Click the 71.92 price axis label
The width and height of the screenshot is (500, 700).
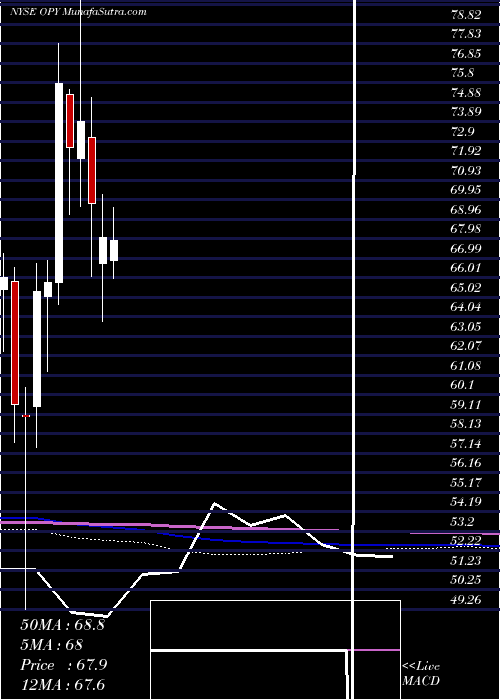pyautogui.click(x=466, y=151)
